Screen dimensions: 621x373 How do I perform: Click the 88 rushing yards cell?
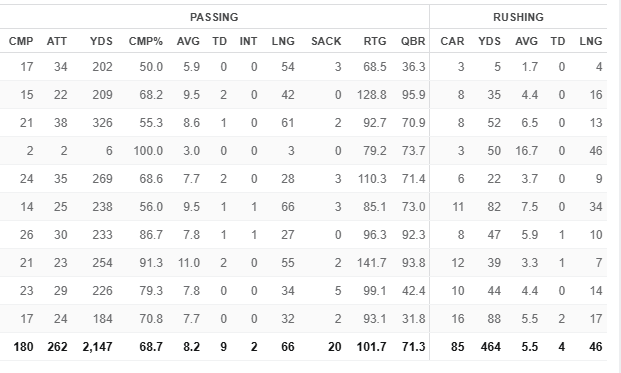pyautogui.click(x=494, y=319)
